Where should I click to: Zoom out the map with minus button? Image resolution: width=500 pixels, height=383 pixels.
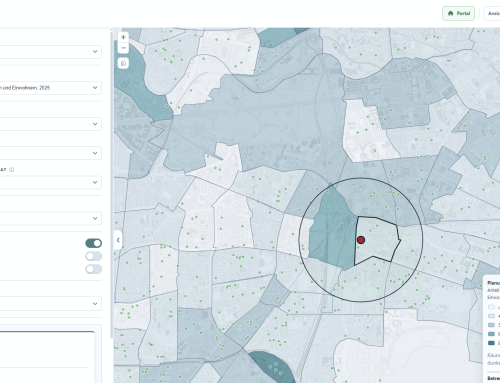[123, 48]
